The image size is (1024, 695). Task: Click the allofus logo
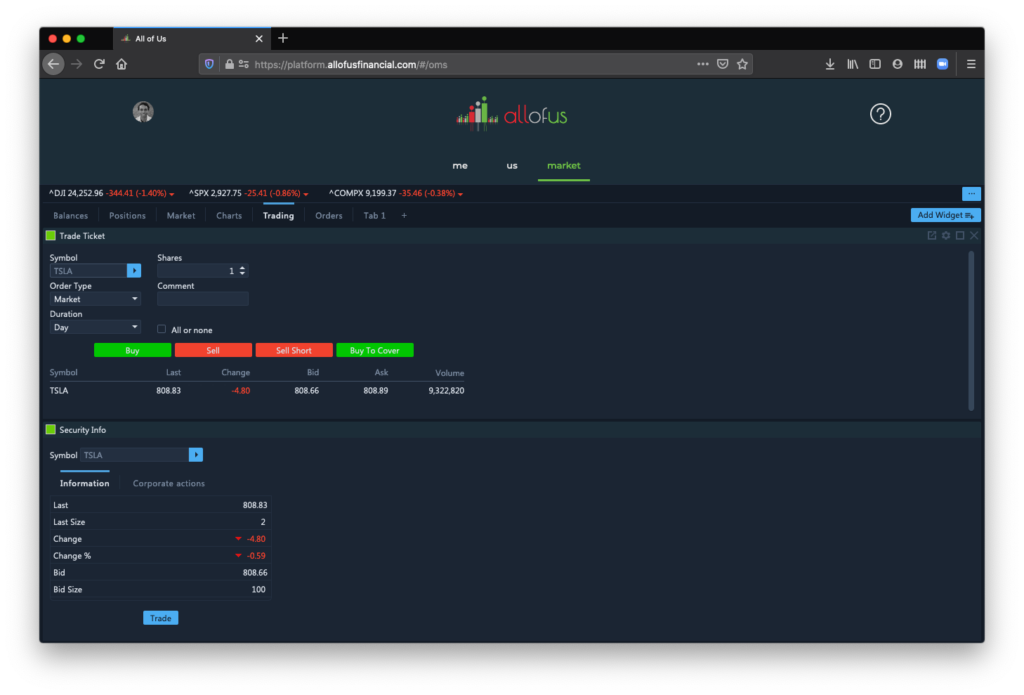[511, 114]
